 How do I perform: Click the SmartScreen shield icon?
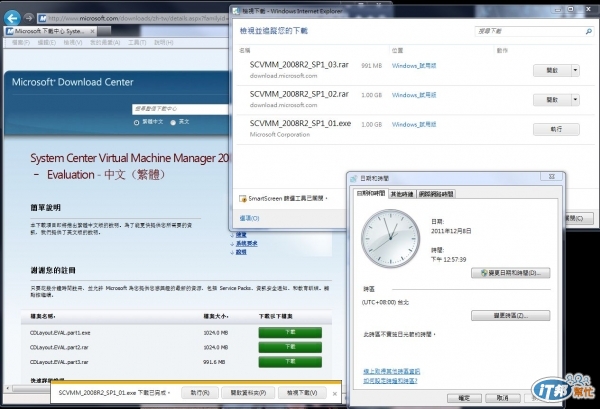pos(243,199)
